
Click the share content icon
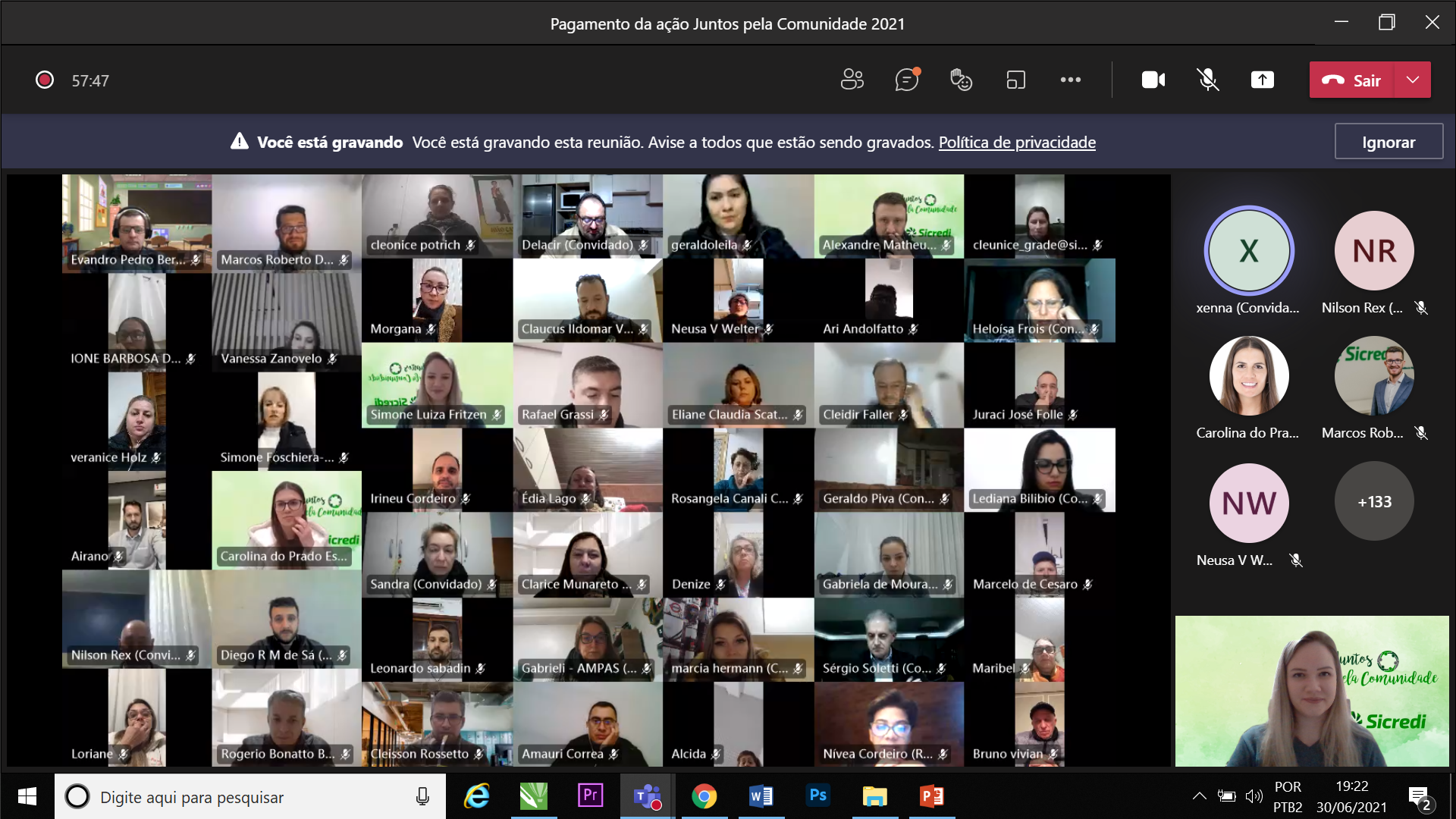click(x=1262, y=80)
